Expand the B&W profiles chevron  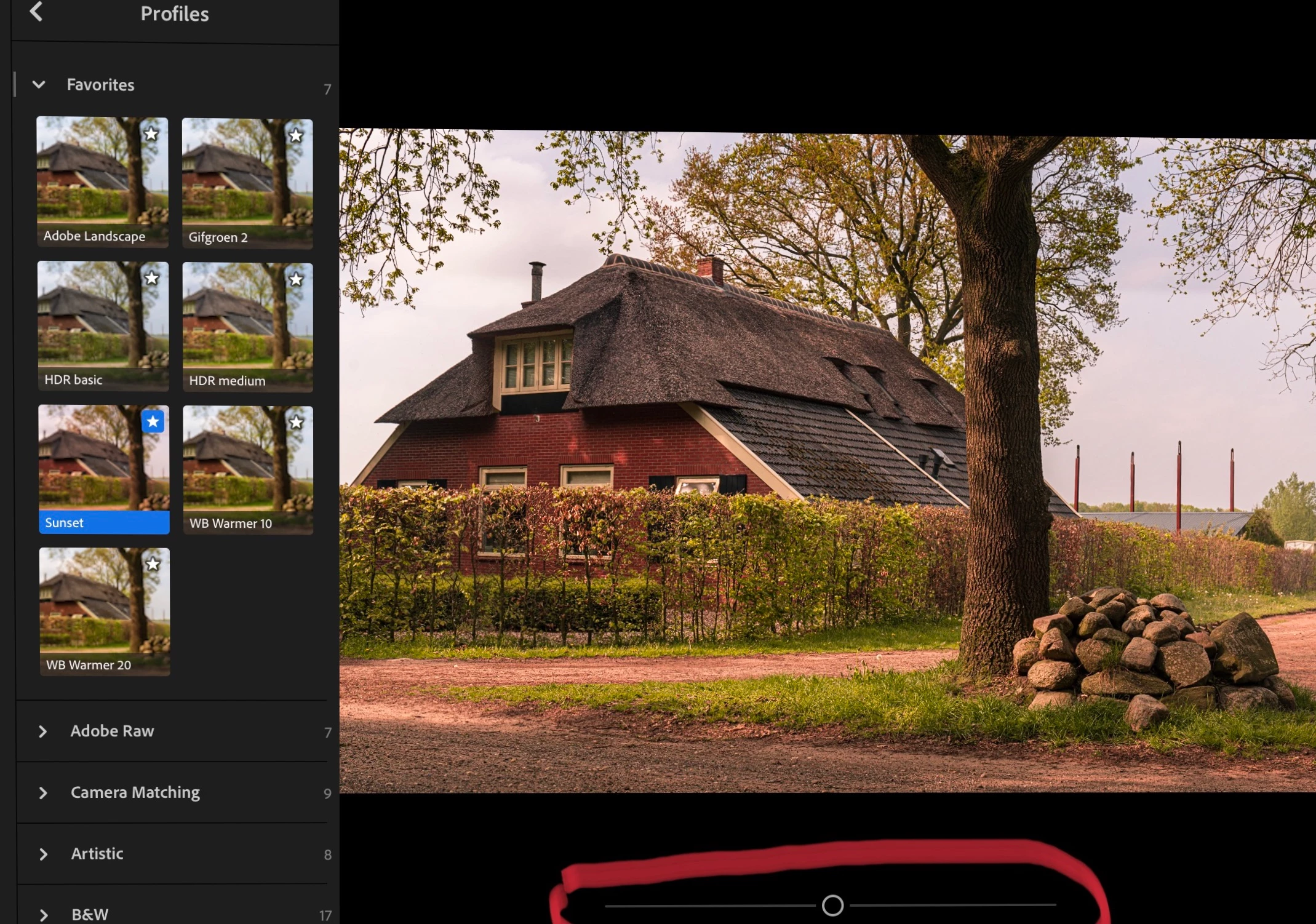click(x=43, y=915)
